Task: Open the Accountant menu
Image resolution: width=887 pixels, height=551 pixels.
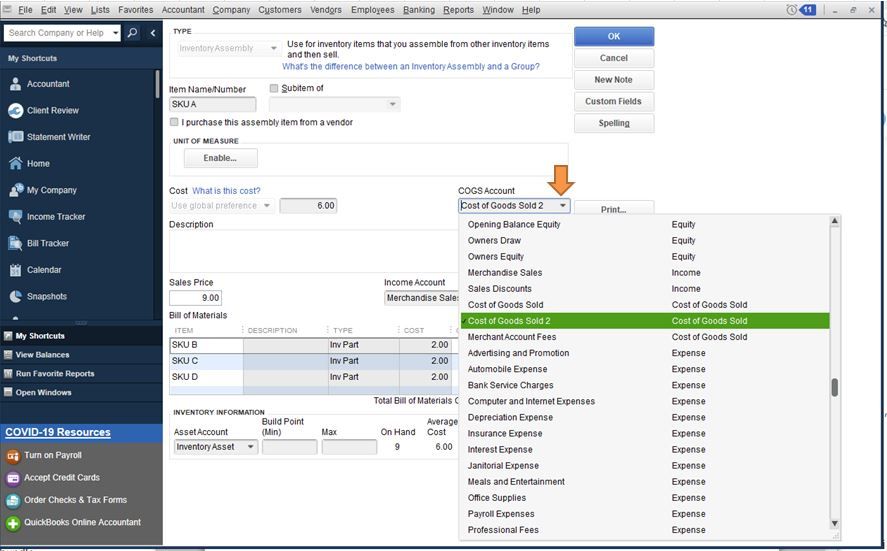Action: coord(183,10)
